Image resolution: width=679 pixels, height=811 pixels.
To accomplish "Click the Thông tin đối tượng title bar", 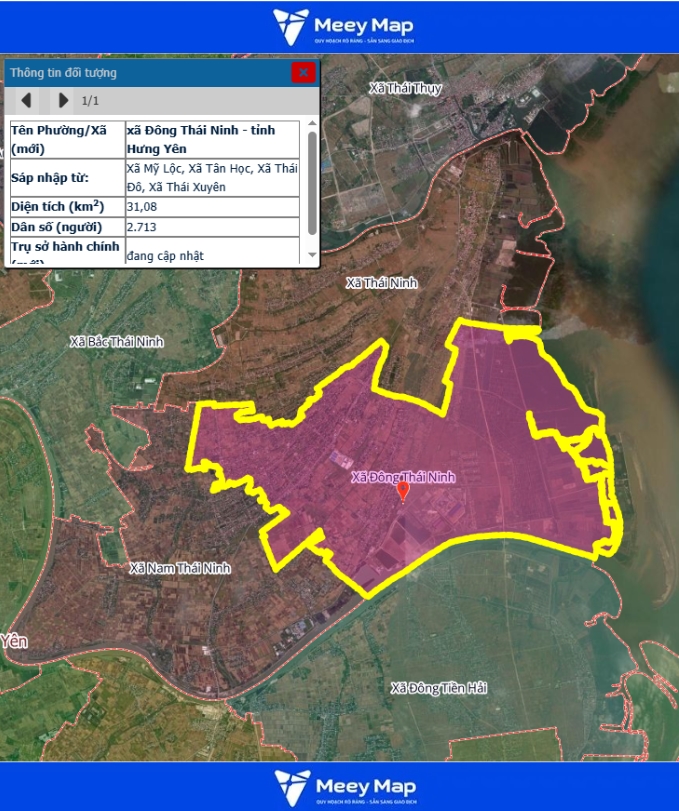I will pyautogui.click(x=140, y=72).
